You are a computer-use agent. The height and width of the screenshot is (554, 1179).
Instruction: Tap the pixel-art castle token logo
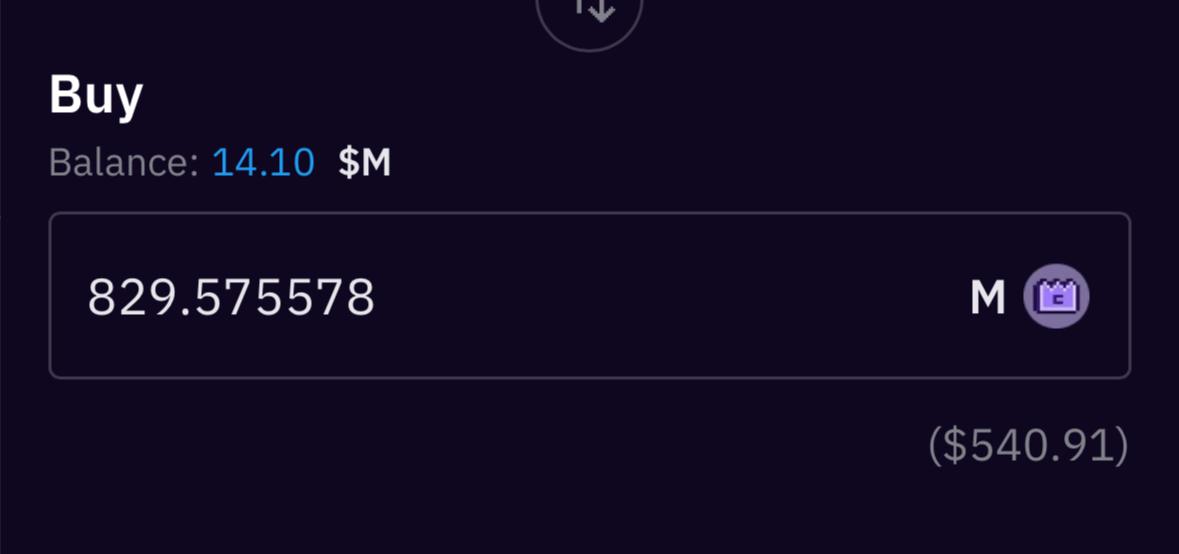pos(1056,296)
